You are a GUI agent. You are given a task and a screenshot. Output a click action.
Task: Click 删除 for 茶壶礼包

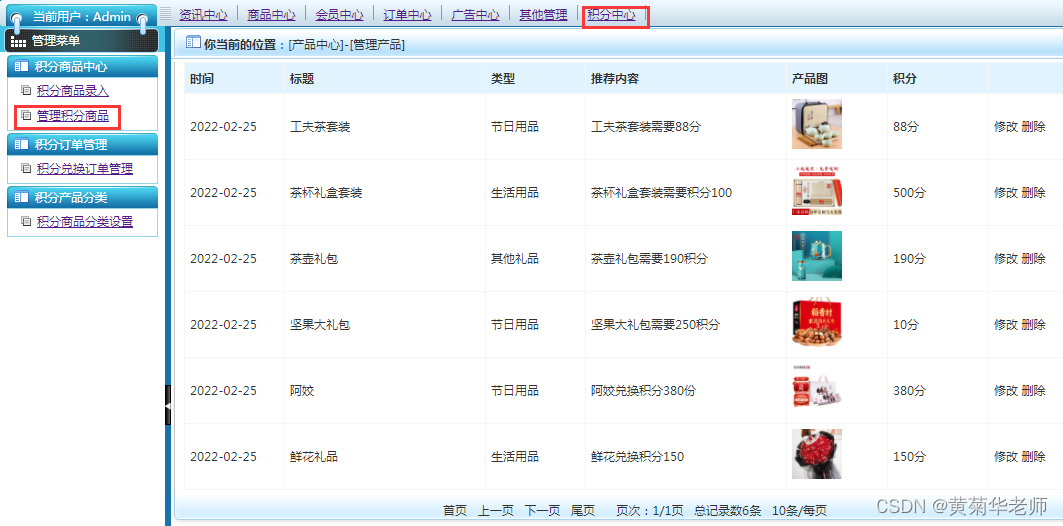pos(1033,258)
